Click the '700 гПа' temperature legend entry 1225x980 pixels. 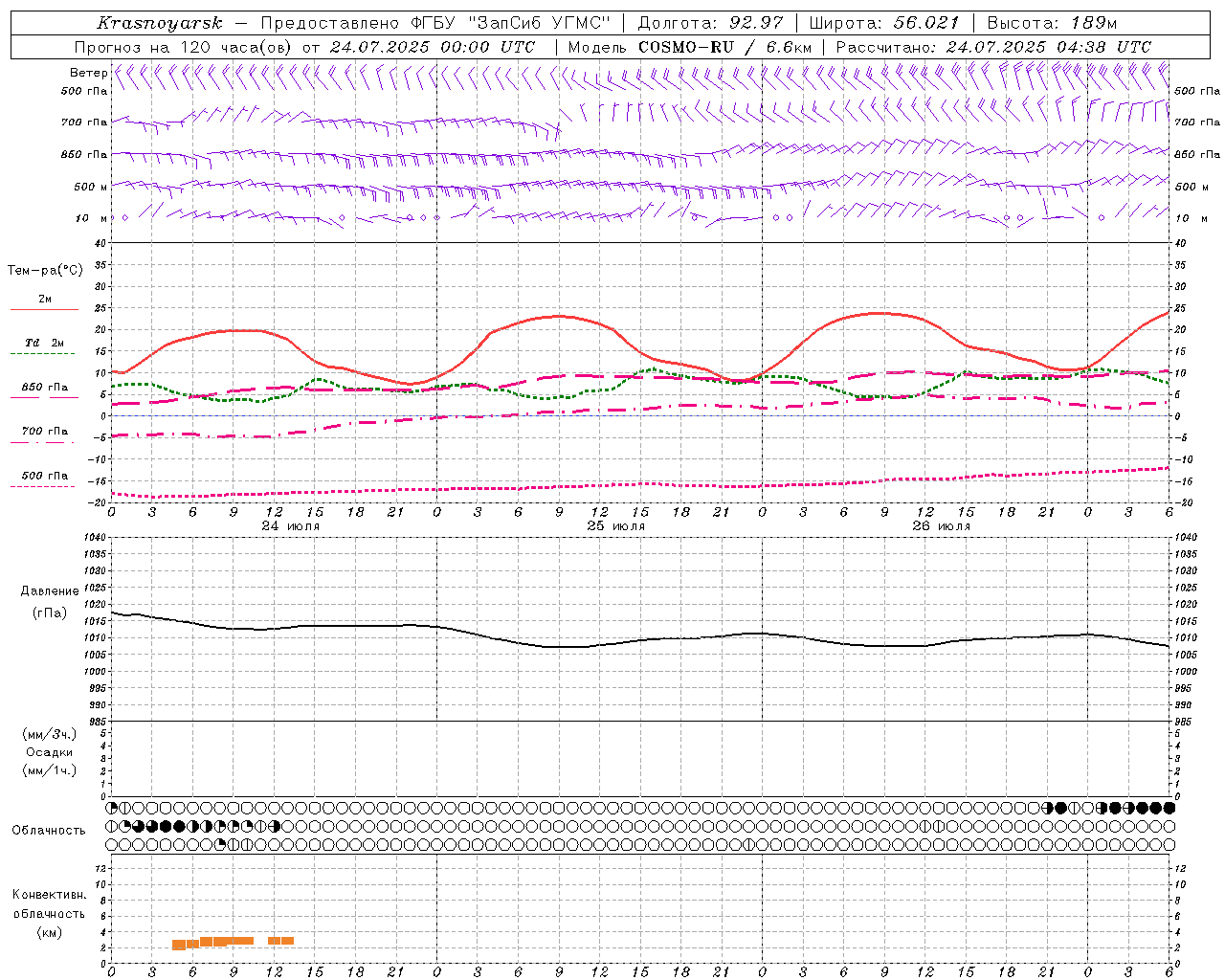pyautogui.click(x=44, y=432)
